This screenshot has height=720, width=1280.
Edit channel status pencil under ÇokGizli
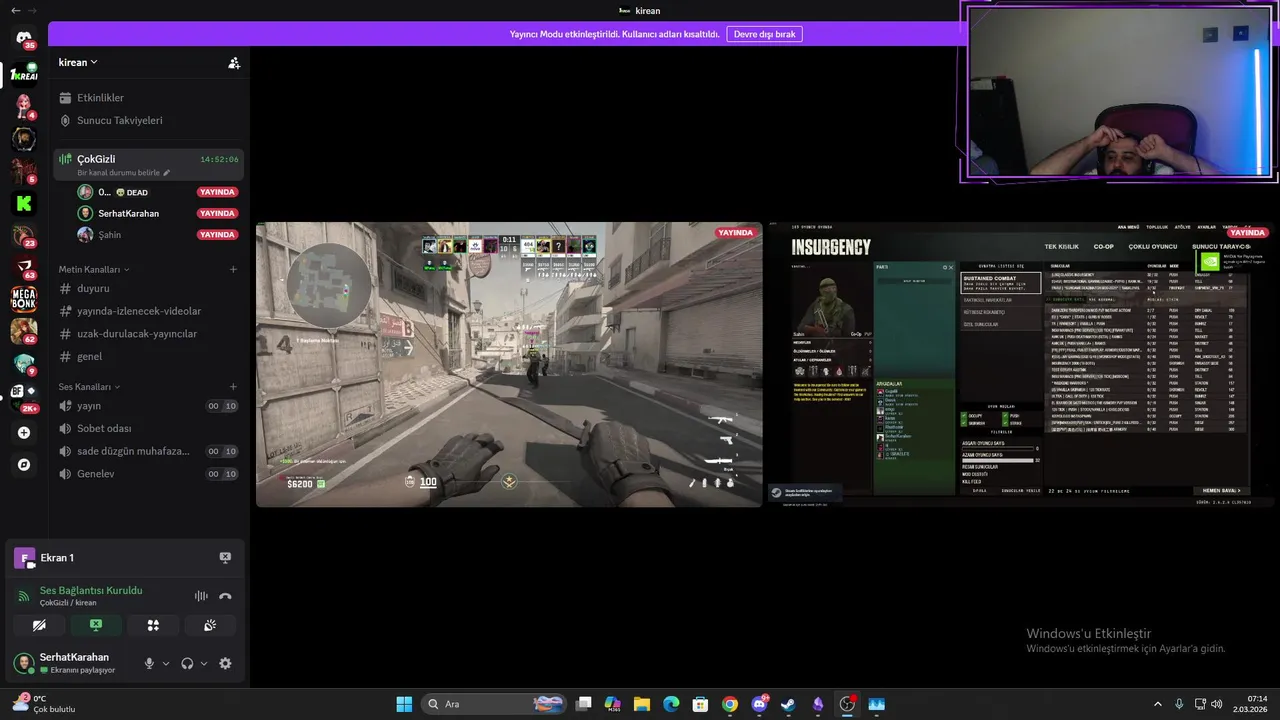(x=167, y=173)
